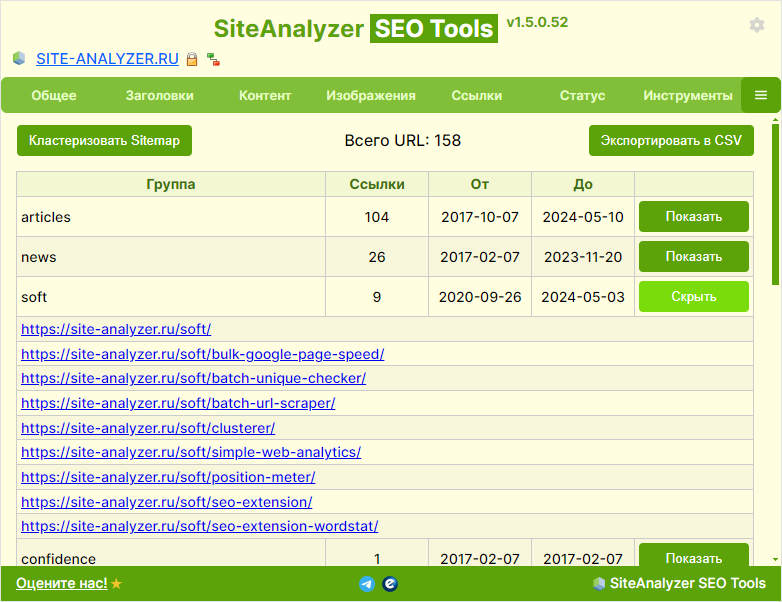
Task: Open the https://site-analyzer.ru/soft/ link
Action: click(116, 329)
